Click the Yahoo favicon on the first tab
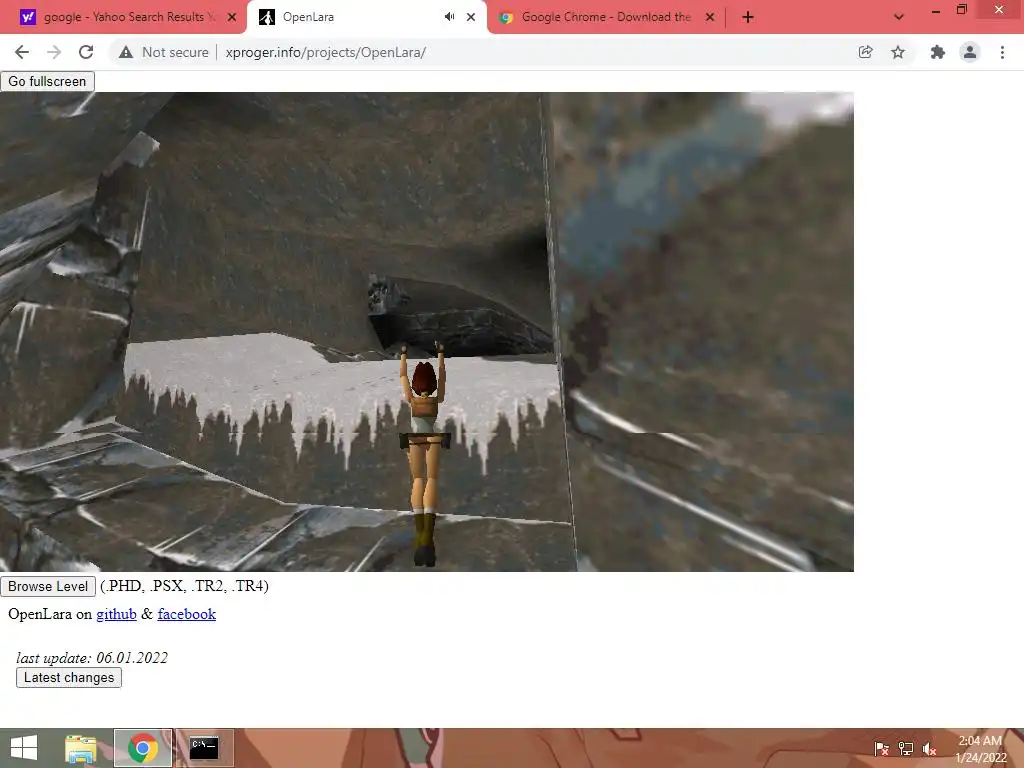 pyautogui.click(x=27, y=17)
